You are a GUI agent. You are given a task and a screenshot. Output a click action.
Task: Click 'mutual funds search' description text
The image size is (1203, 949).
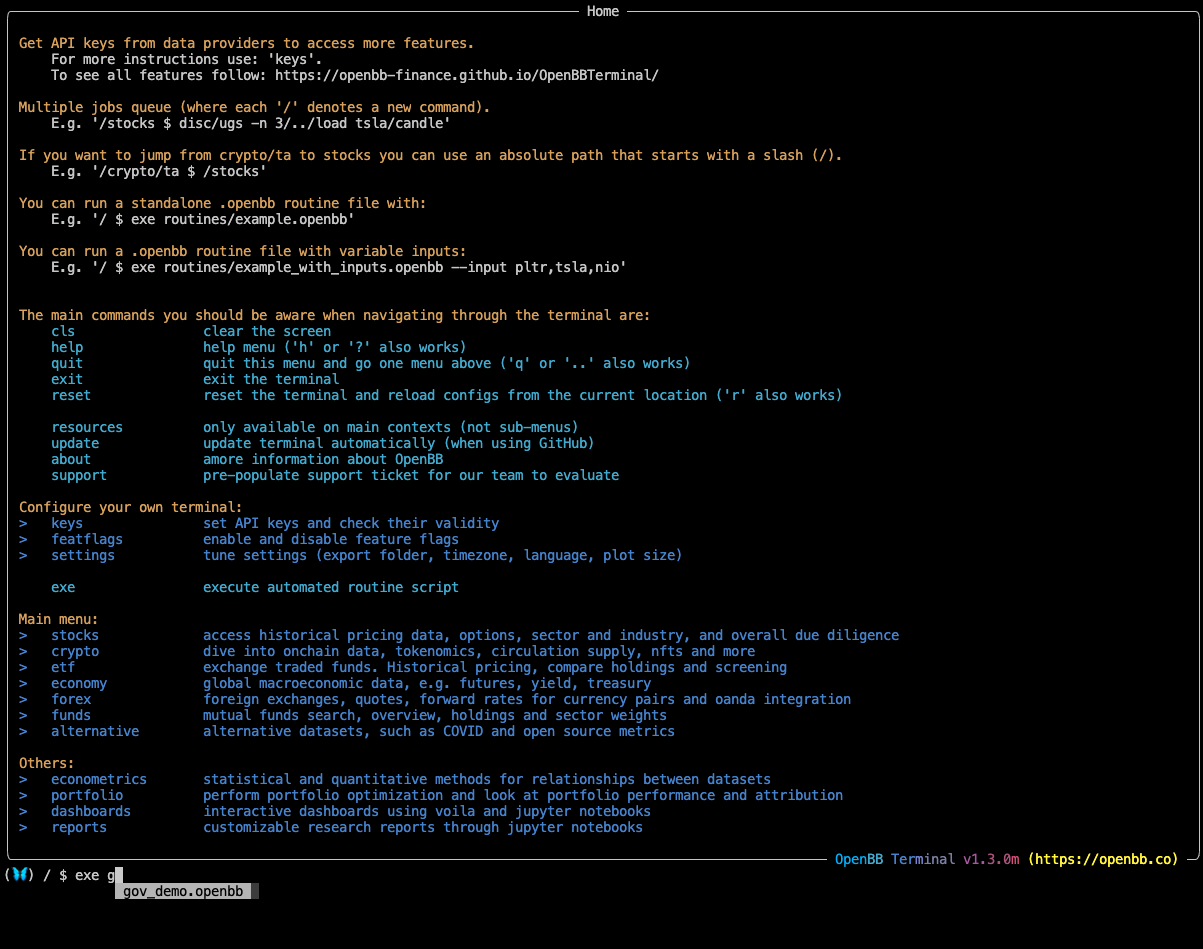point(435,715)
